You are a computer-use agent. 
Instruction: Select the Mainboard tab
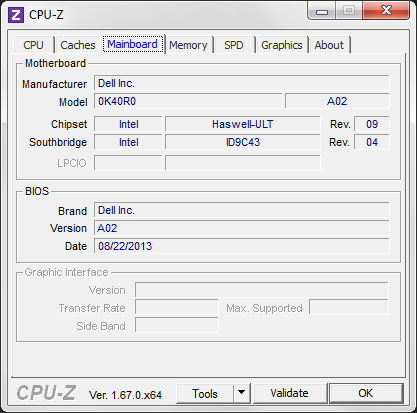pos(133,44)
